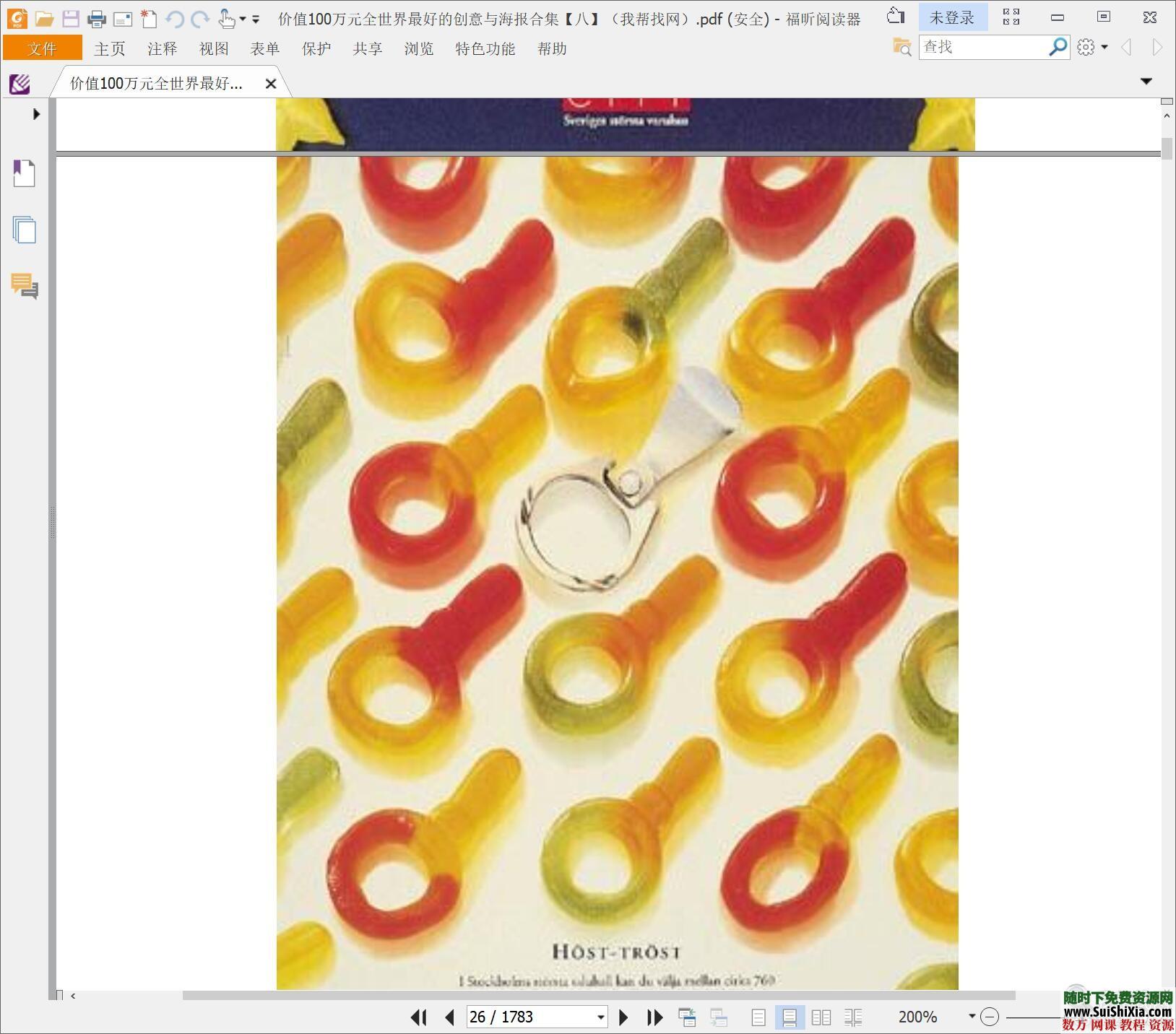
Task: Open the bookmarks panel in left sidebar
Action: pyautogui.click(x=24, y=174)
